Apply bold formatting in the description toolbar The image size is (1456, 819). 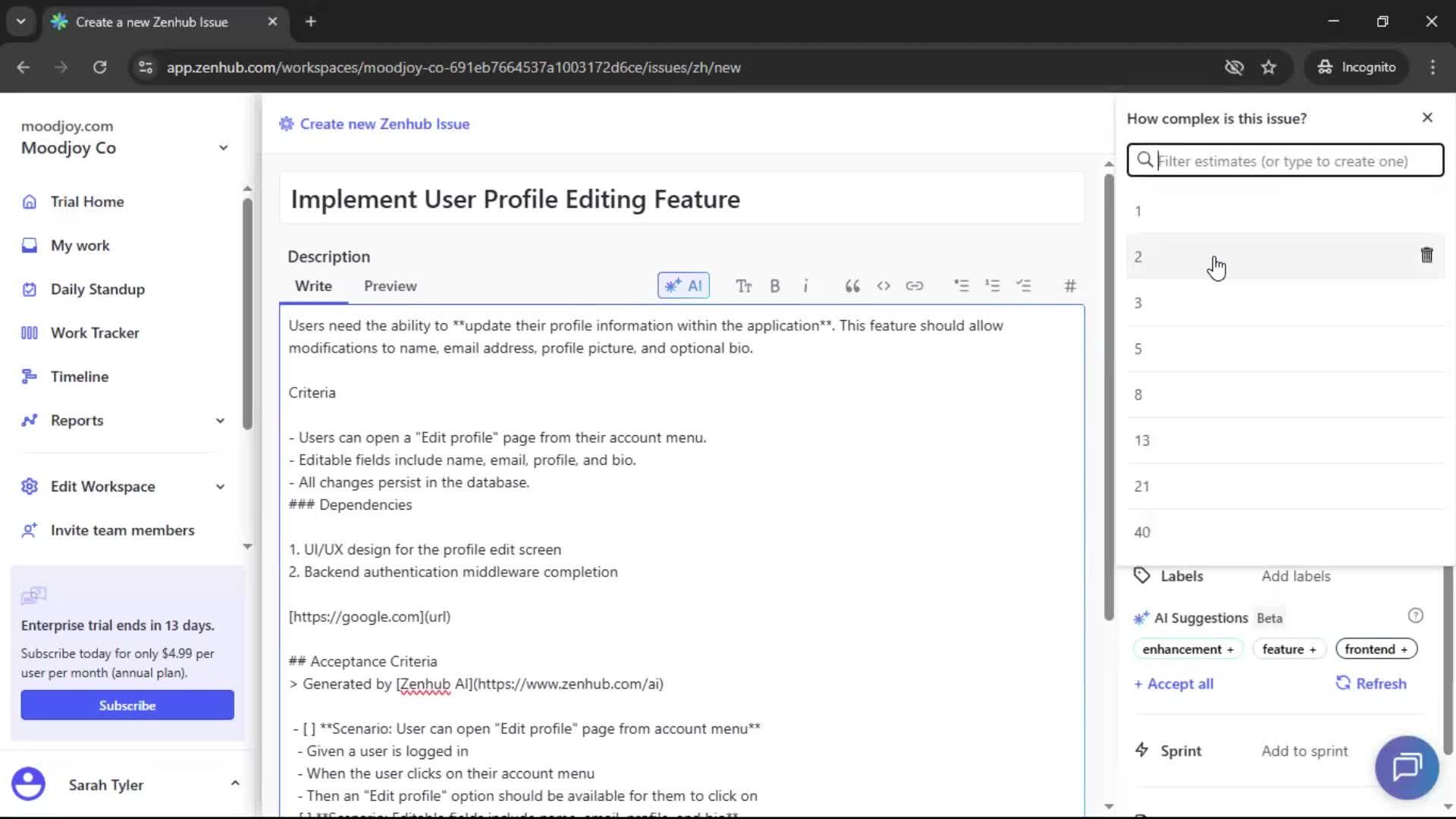[775, 286]
